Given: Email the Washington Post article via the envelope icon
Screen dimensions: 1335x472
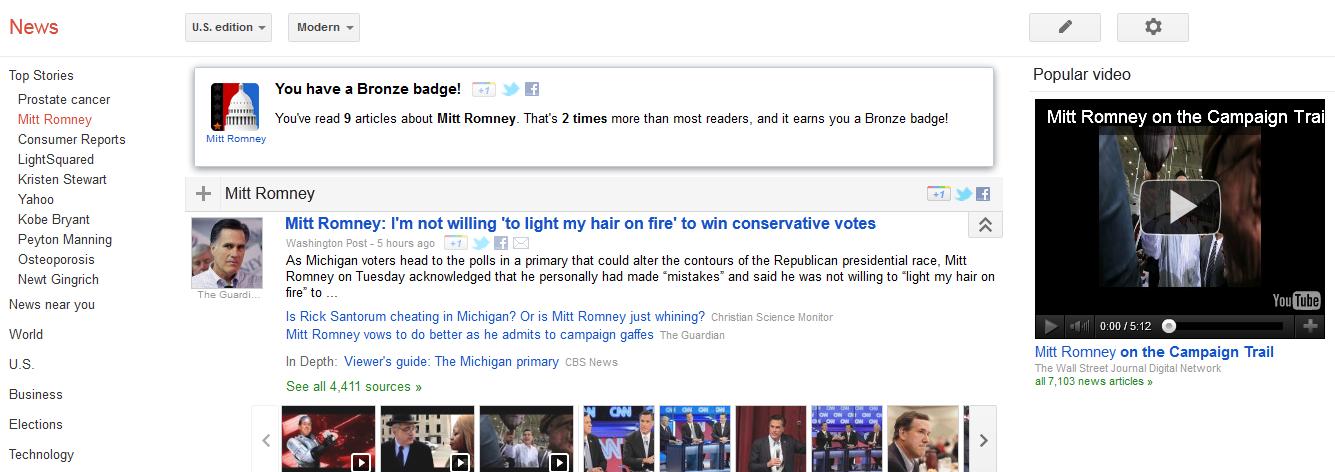Looking at the screenshot, I should [521, 243].
